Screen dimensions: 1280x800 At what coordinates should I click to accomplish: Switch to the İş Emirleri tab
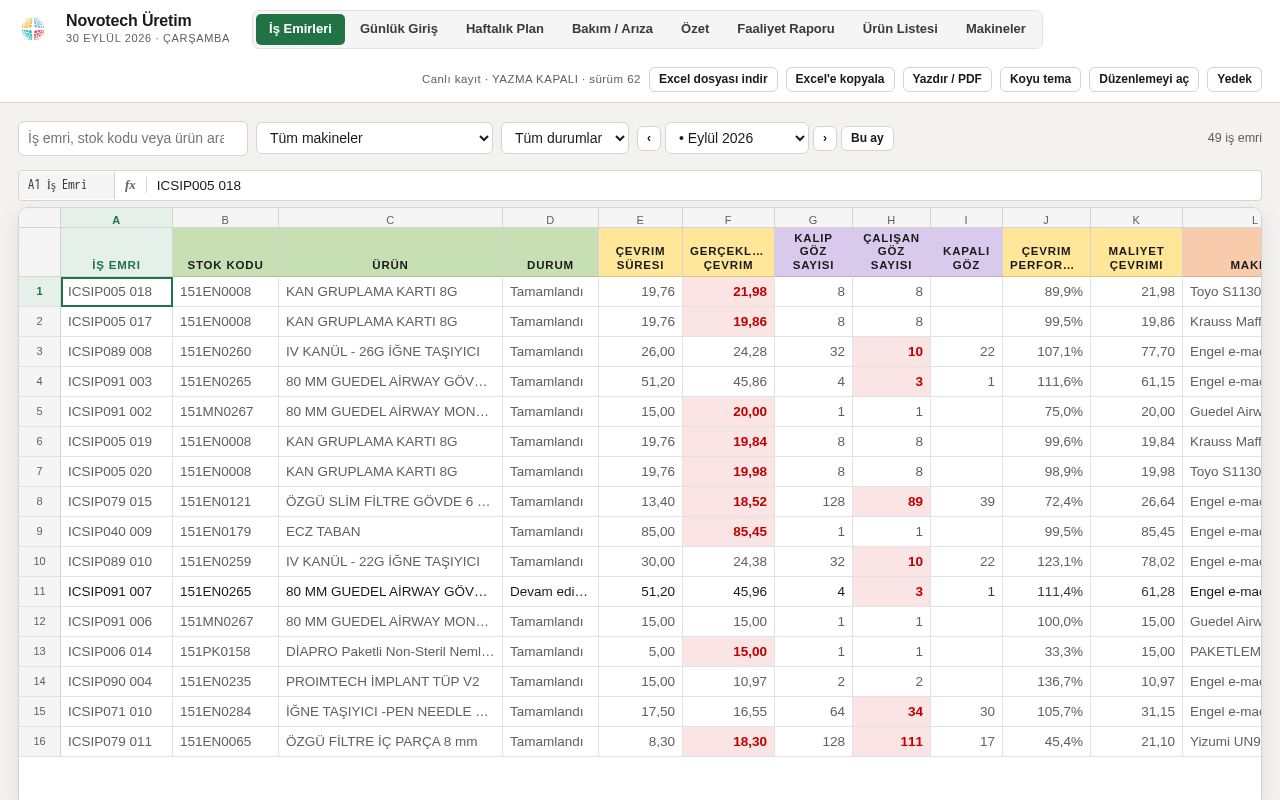click(300, 29)
